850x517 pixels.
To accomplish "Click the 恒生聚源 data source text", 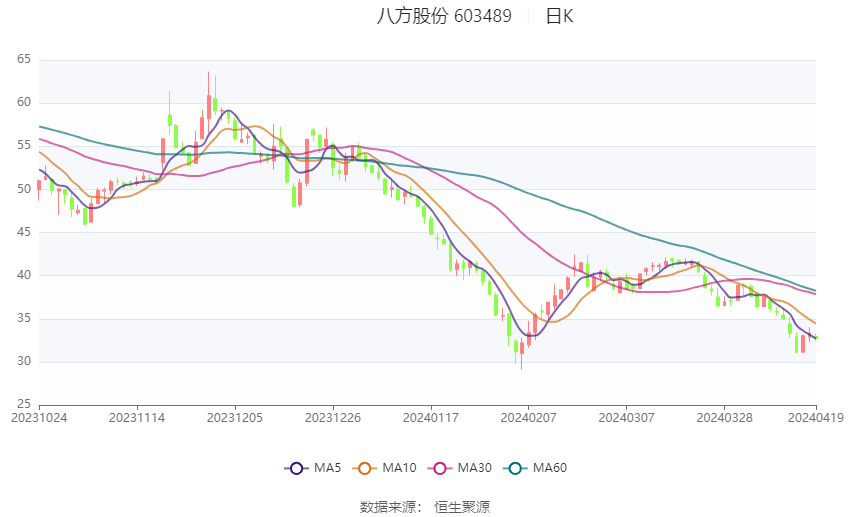I will pos(462,507).
